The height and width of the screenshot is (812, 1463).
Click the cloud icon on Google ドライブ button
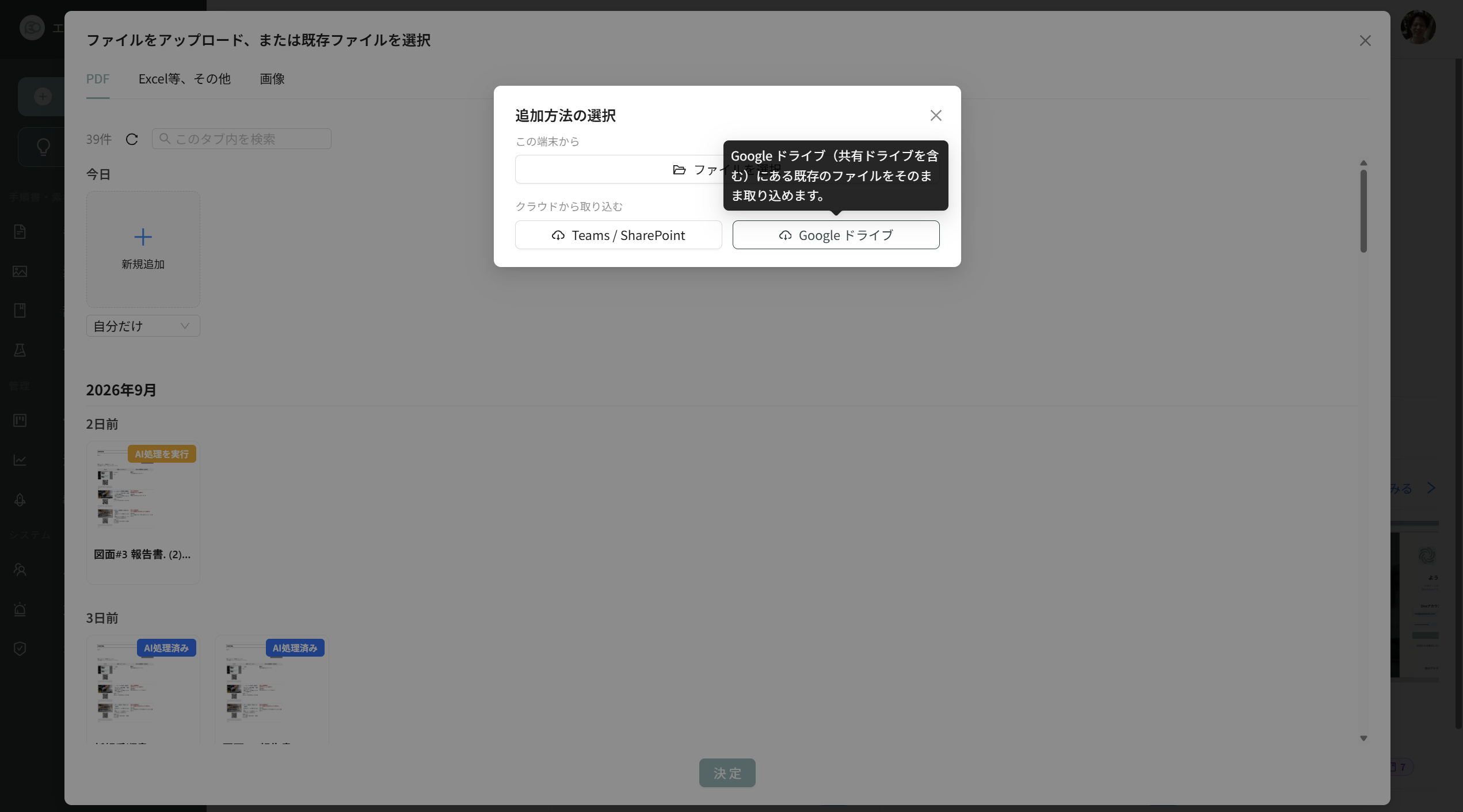pos(785,235)
